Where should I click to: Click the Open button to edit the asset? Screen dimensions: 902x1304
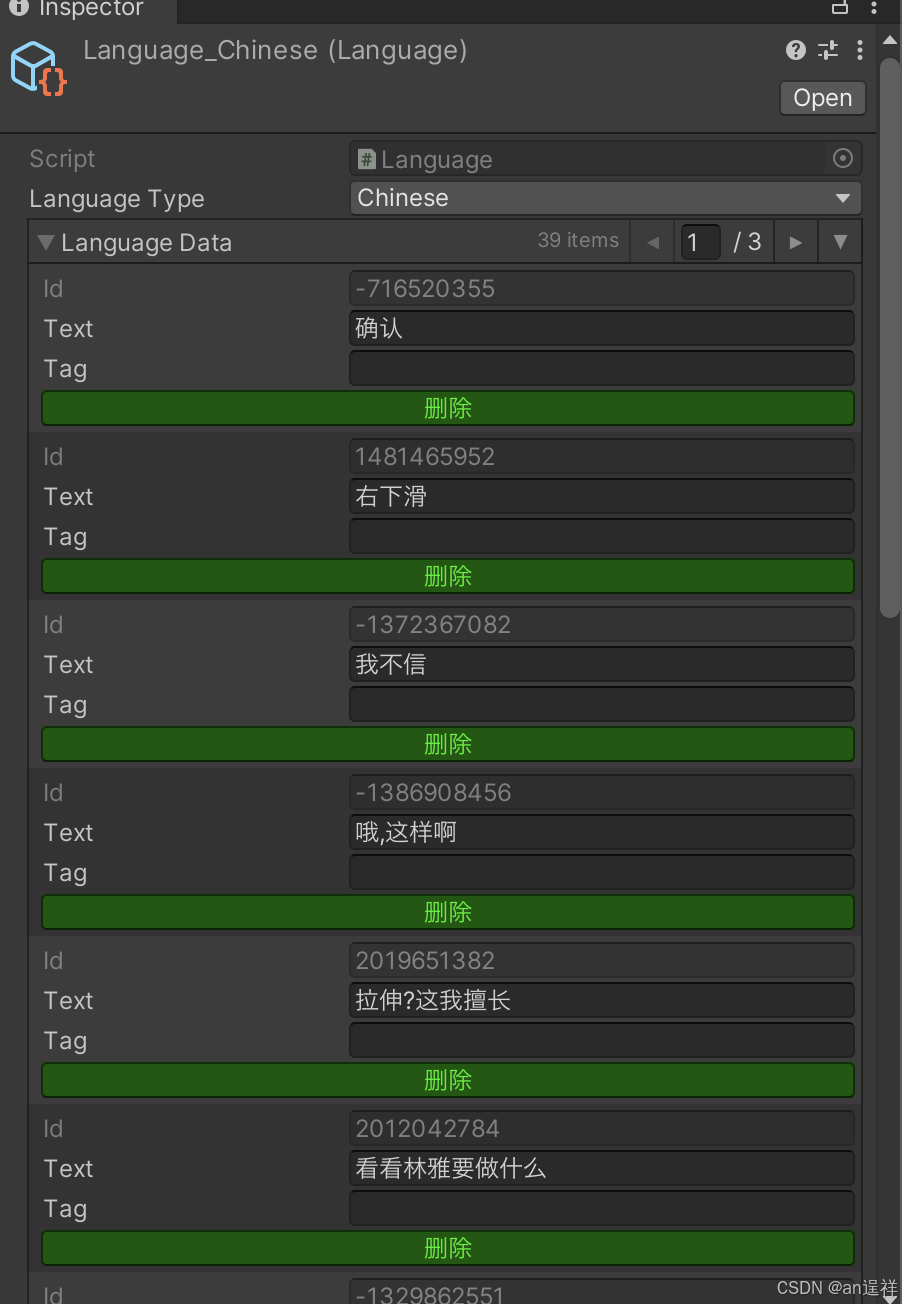[x=822, y=97]
